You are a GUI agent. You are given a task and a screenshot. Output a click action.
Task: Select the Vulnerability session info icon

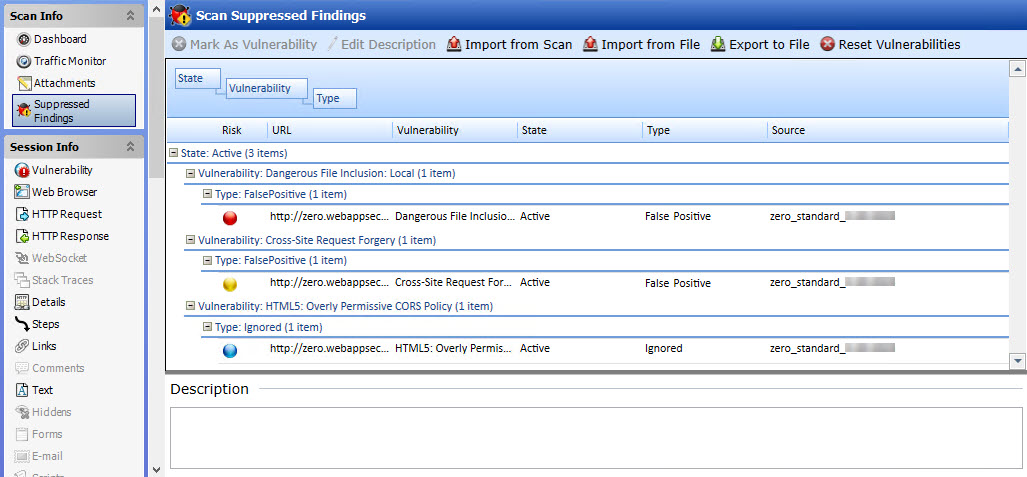[23, 170]
